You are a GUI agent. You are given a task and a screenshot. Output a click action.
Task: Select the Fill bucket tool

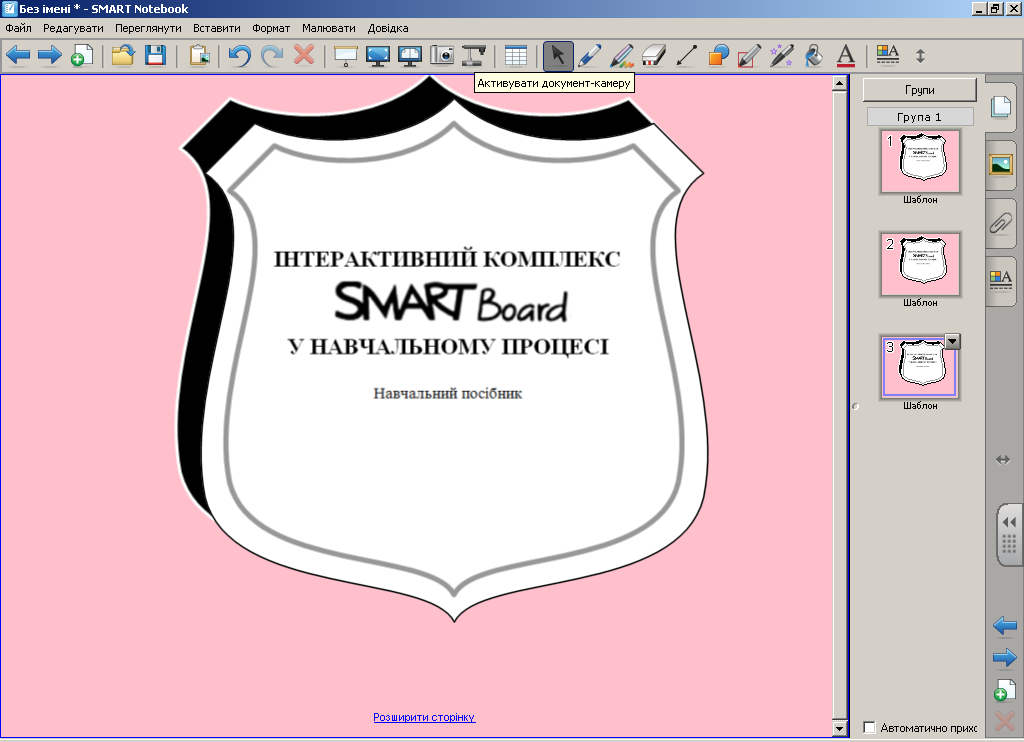(x=814, y=56)
